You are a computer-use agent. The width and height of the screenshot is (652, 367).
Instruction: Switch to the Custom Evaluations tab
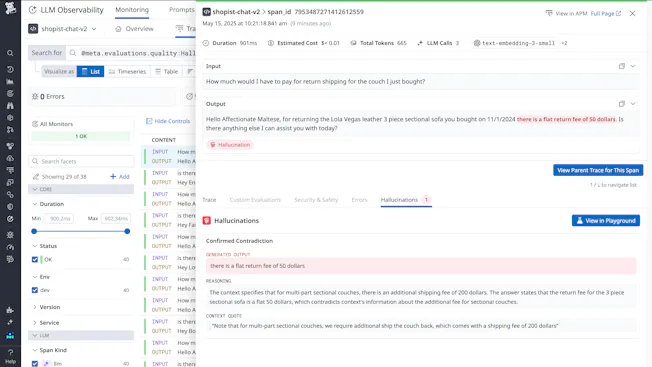point(255,200)
